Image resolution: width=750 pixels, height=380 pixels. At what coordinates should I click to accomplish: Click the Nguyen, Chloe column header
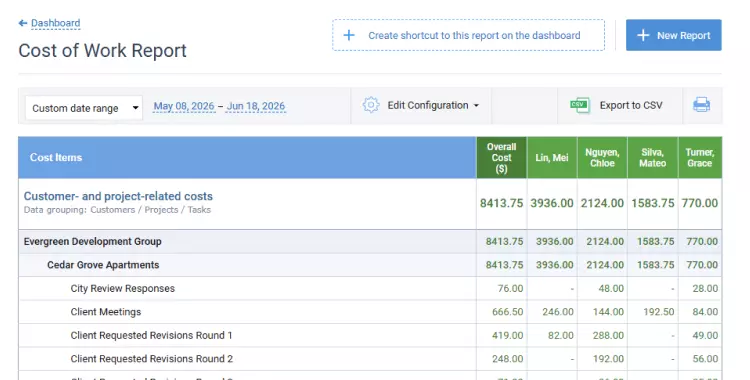click(602, 157)
